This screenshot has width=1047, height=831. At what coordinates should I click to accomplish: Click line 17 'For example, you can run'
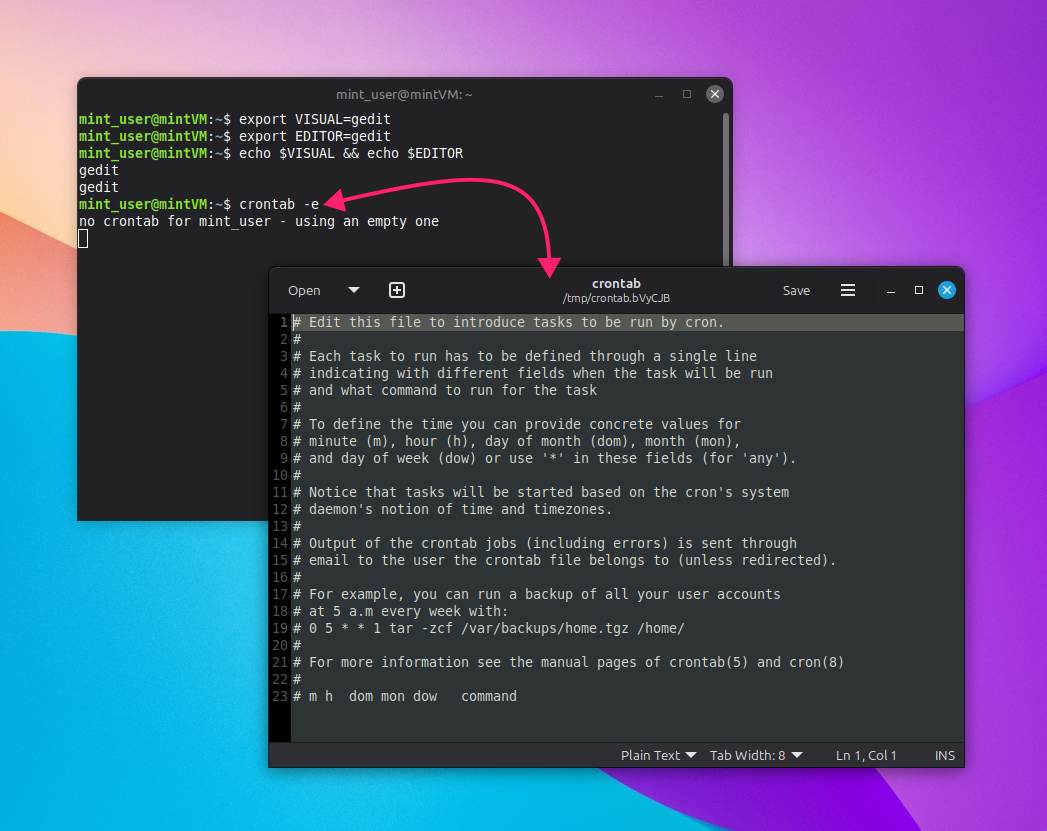tap(537, 595)
